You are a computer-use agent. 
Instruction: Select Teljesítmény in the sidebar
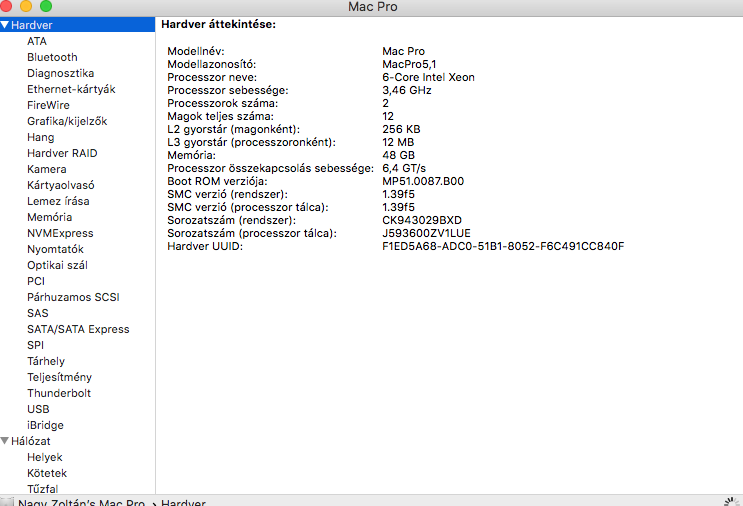[60, 377]
